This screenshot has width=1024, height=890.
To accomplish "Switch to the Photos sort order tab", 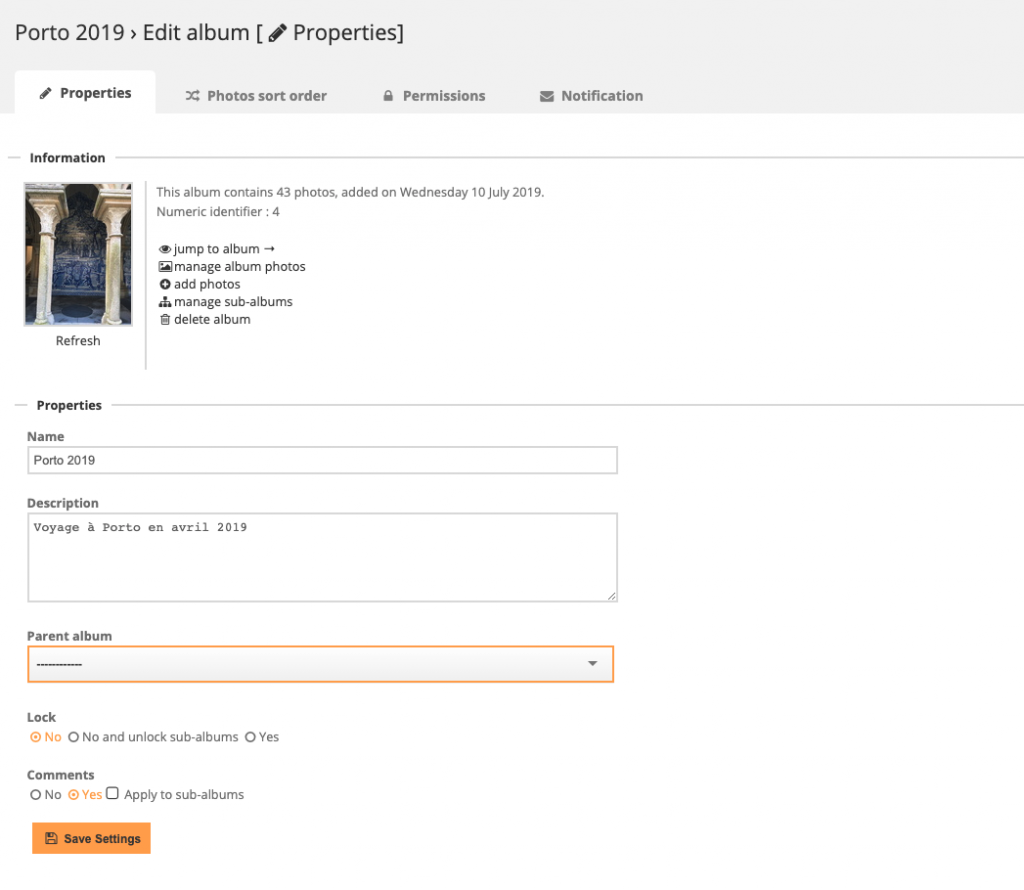I will point(256,95).
